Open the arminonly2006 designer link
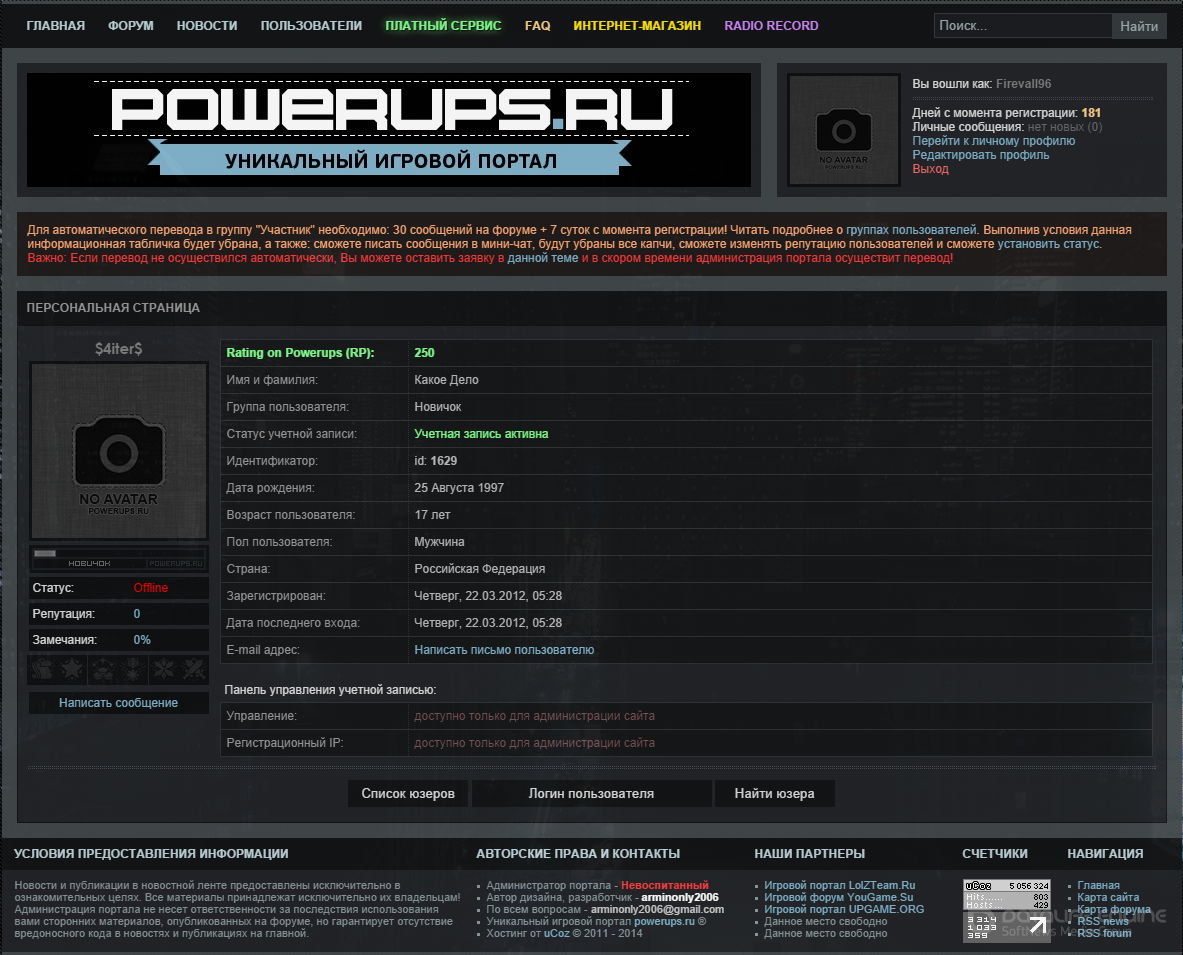1183x955 pixels. (680, 898)
